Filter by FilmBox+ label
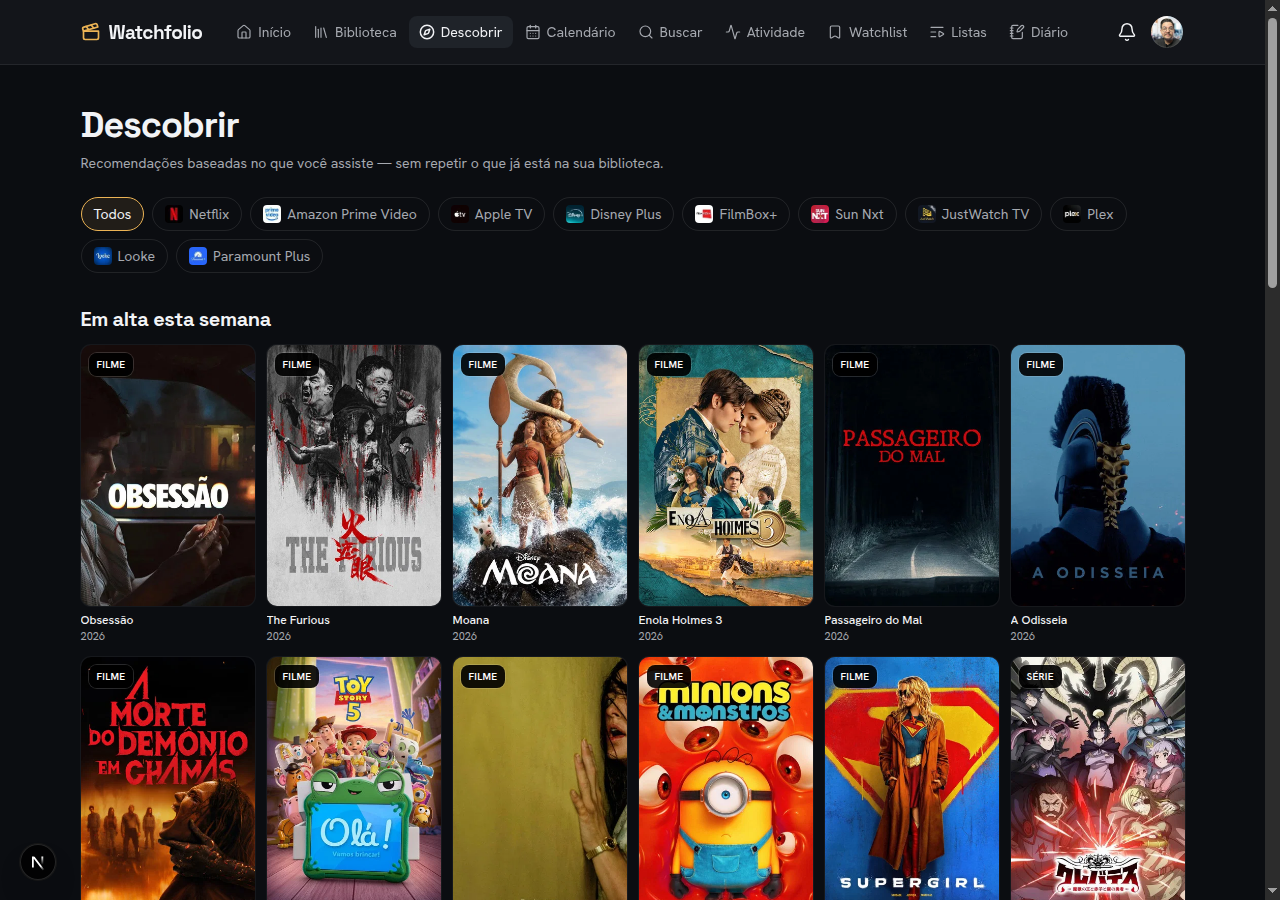 point(748,214)
